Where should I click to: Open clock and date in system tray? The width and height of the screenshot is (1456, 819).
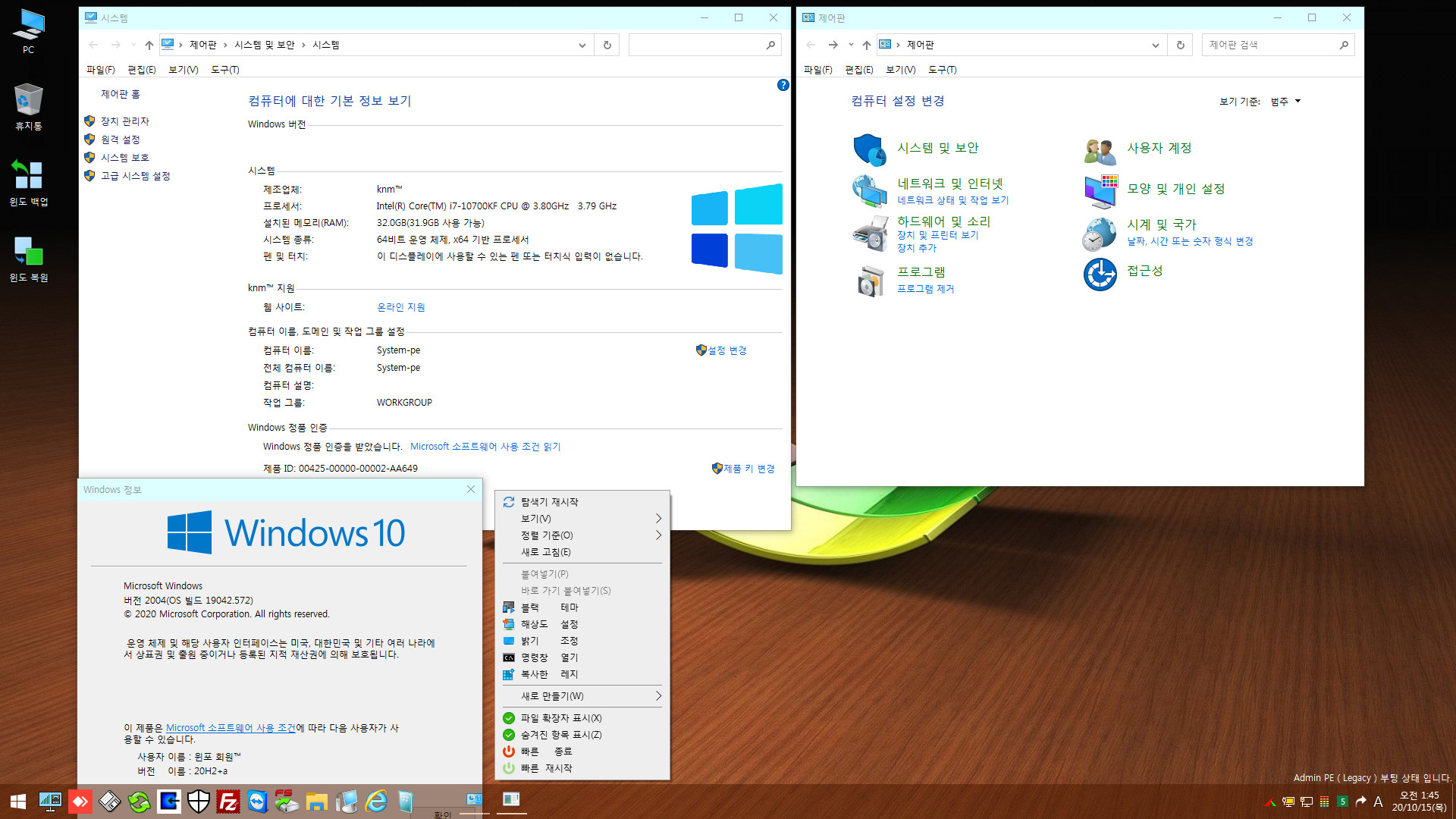1419,802
